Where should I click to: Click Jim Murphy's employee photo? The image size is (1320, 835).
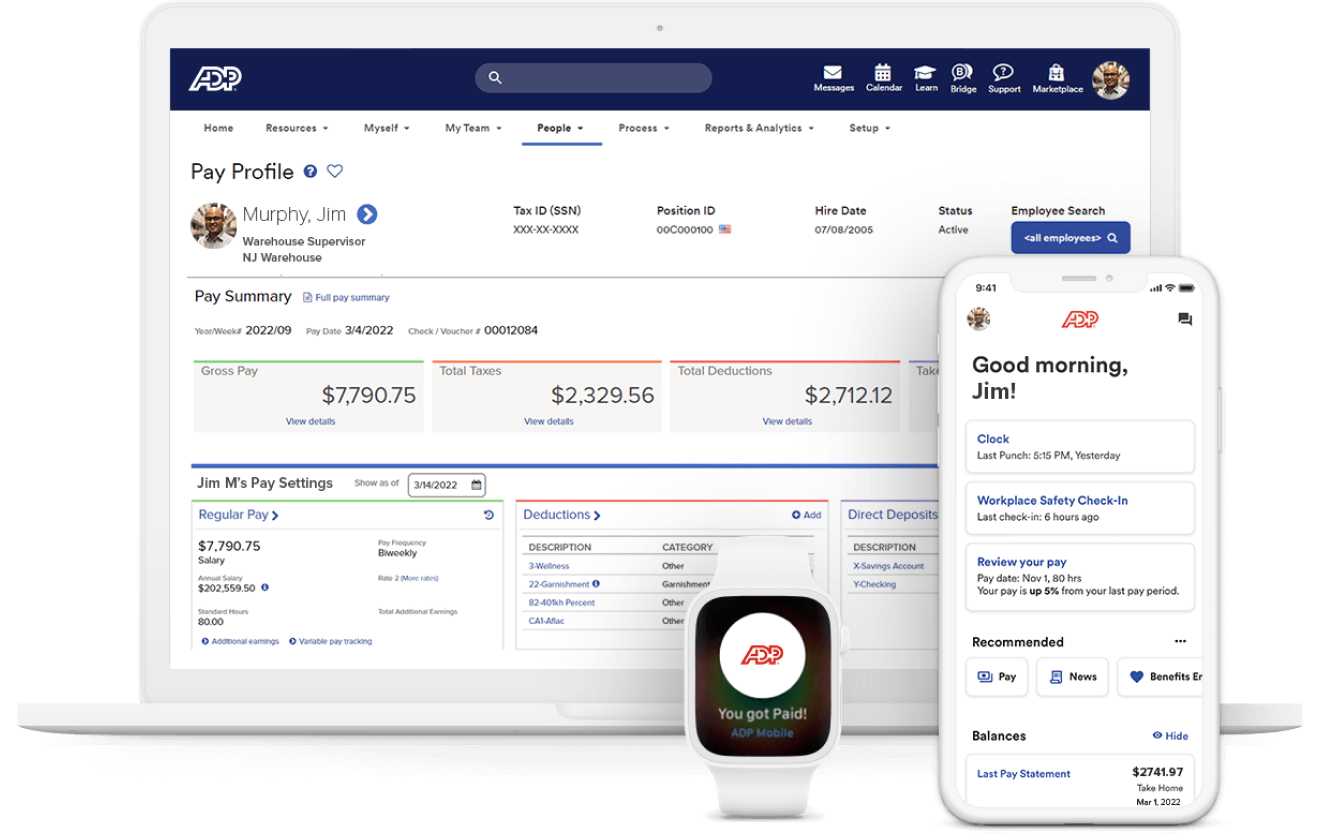click(213, 226)
